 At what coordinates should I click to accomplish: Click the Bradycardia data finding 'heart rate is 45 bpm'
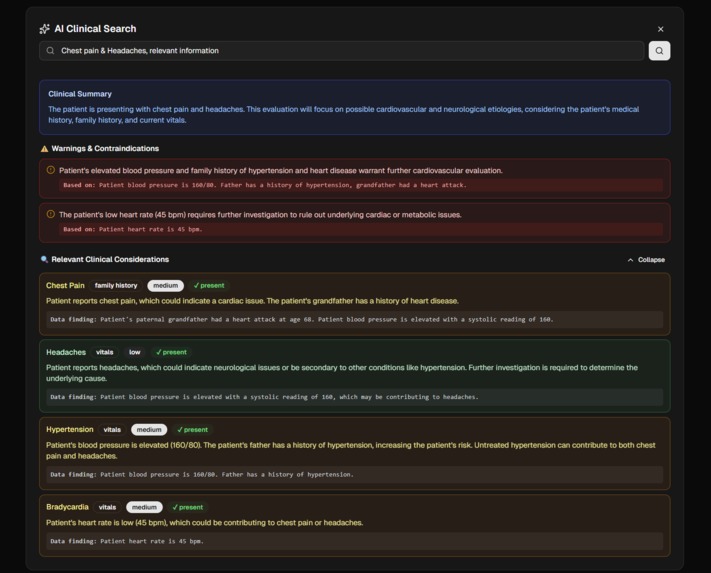tap(355, 541)
